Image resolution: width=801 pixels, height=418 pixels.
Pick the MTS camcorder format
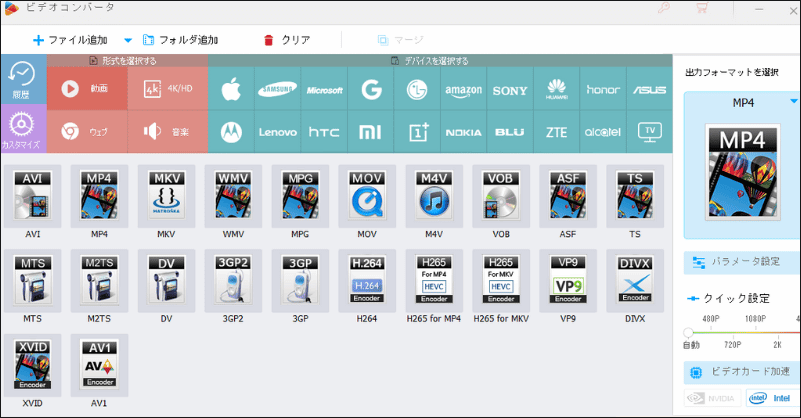(x=33, y=281)
